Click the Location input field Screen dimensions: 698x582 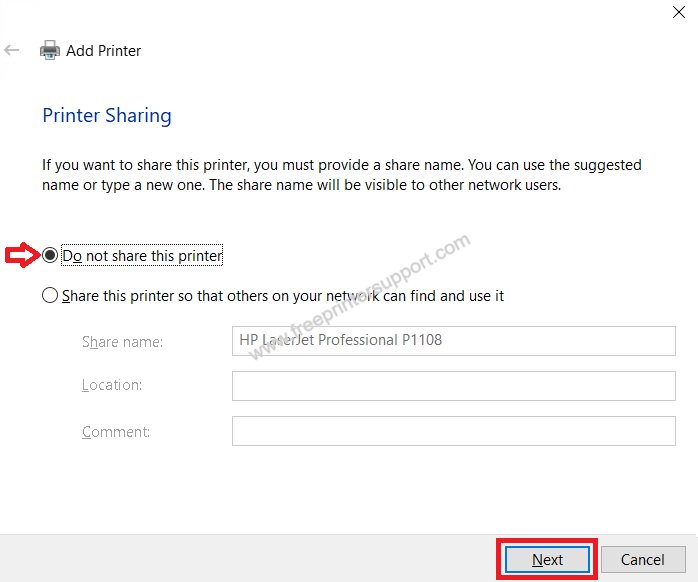453,385
